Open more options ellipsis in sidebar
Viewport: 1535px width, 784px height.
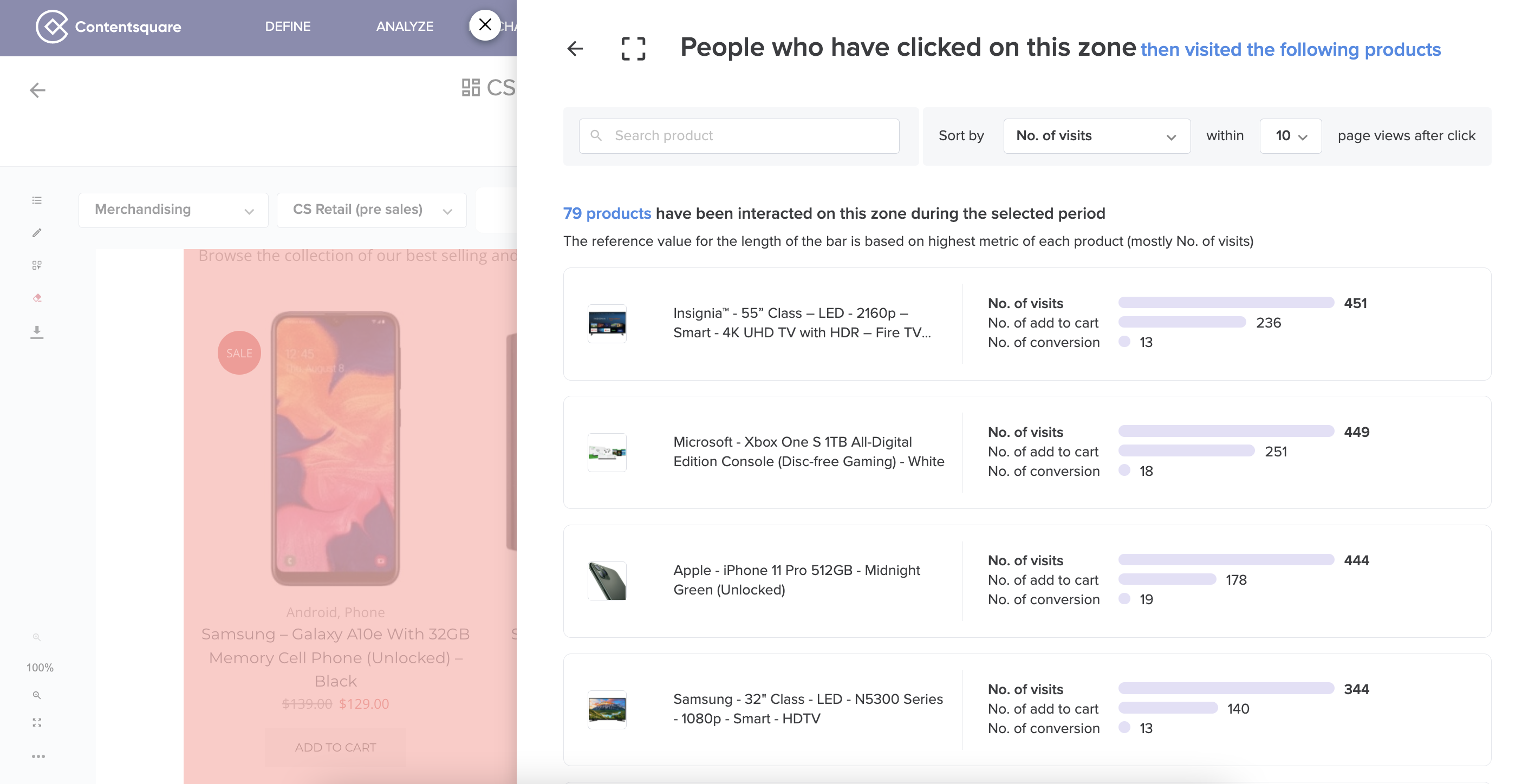coord(38,756)
